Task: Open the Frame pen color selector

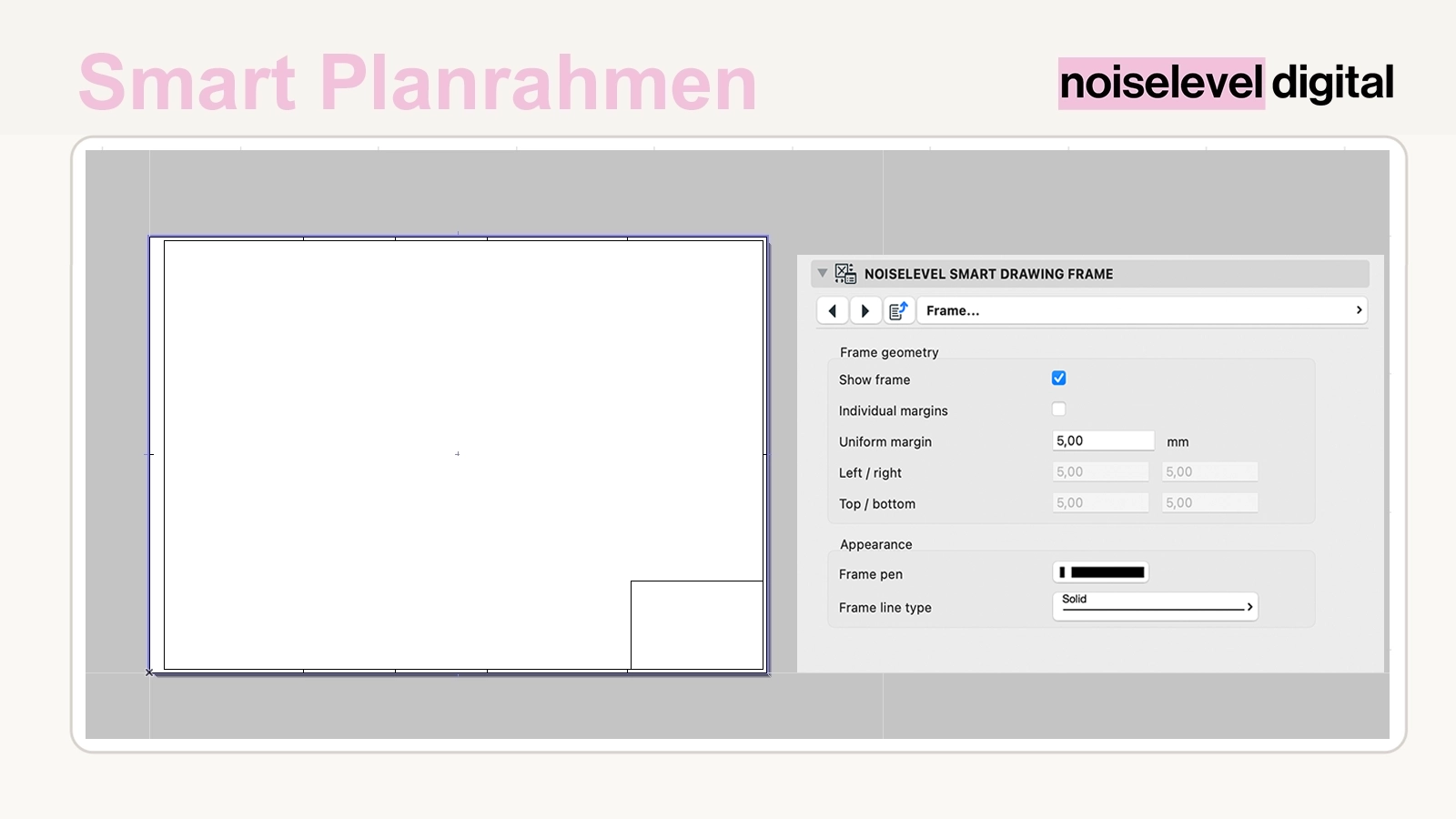Action: 1100,572
